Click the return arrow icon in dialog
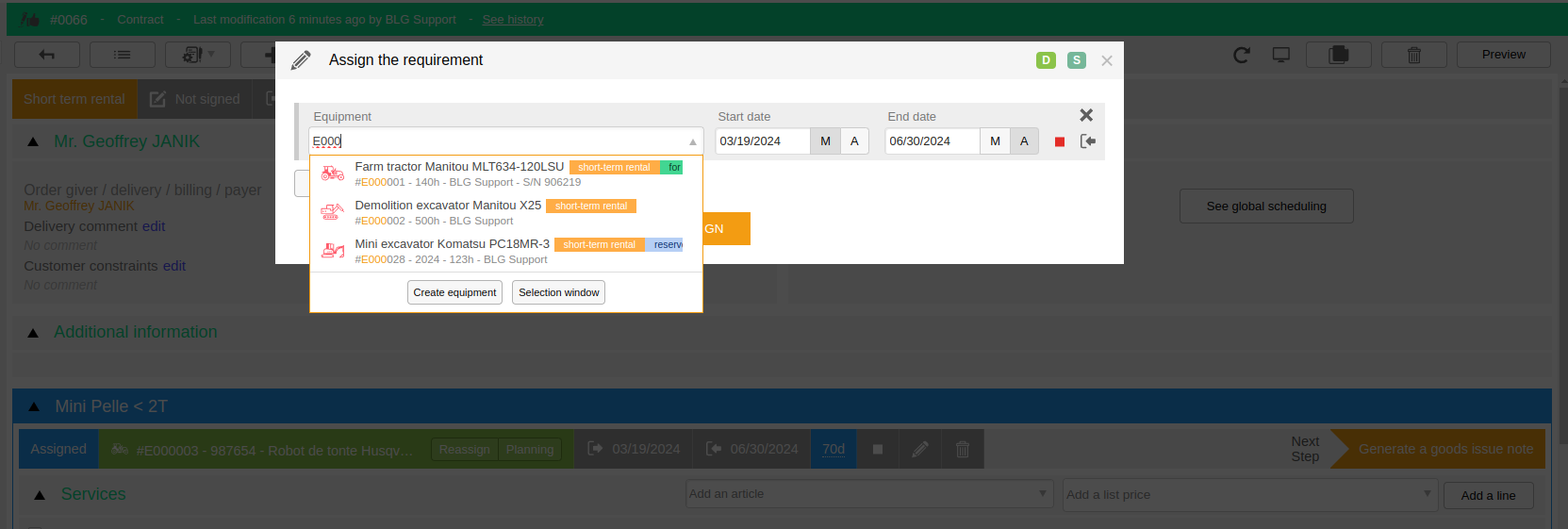The width and height of the screenshot is (1568, 529). coord(1088,141)
